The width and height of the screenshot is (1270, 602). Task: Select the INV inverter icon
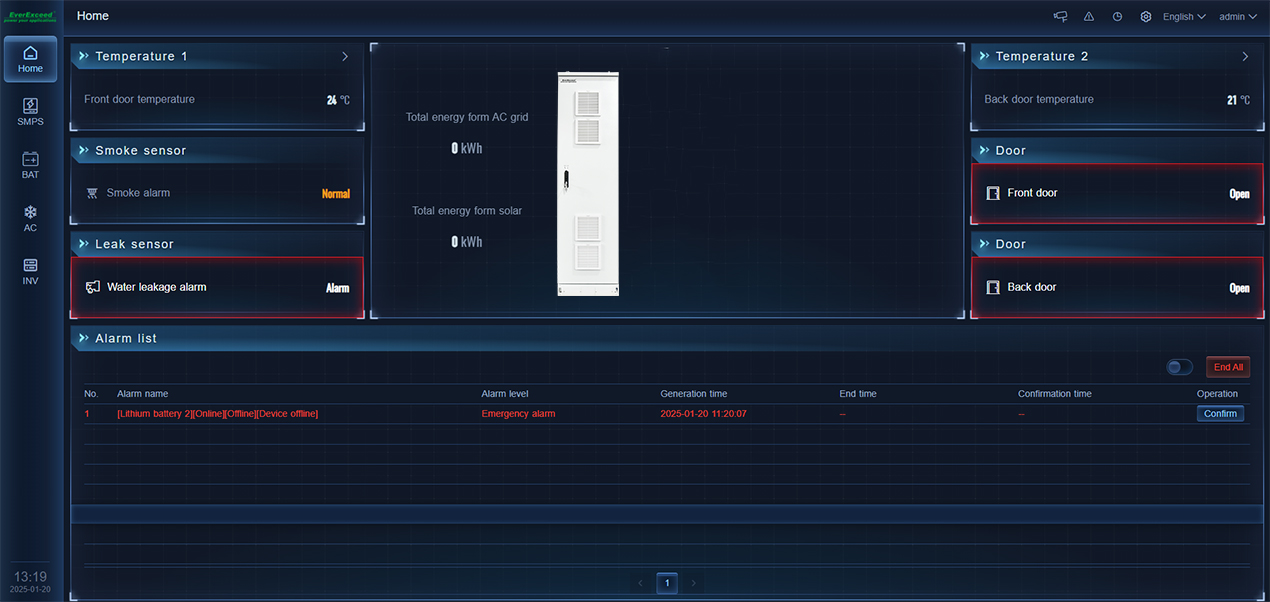tap(30, 272)
